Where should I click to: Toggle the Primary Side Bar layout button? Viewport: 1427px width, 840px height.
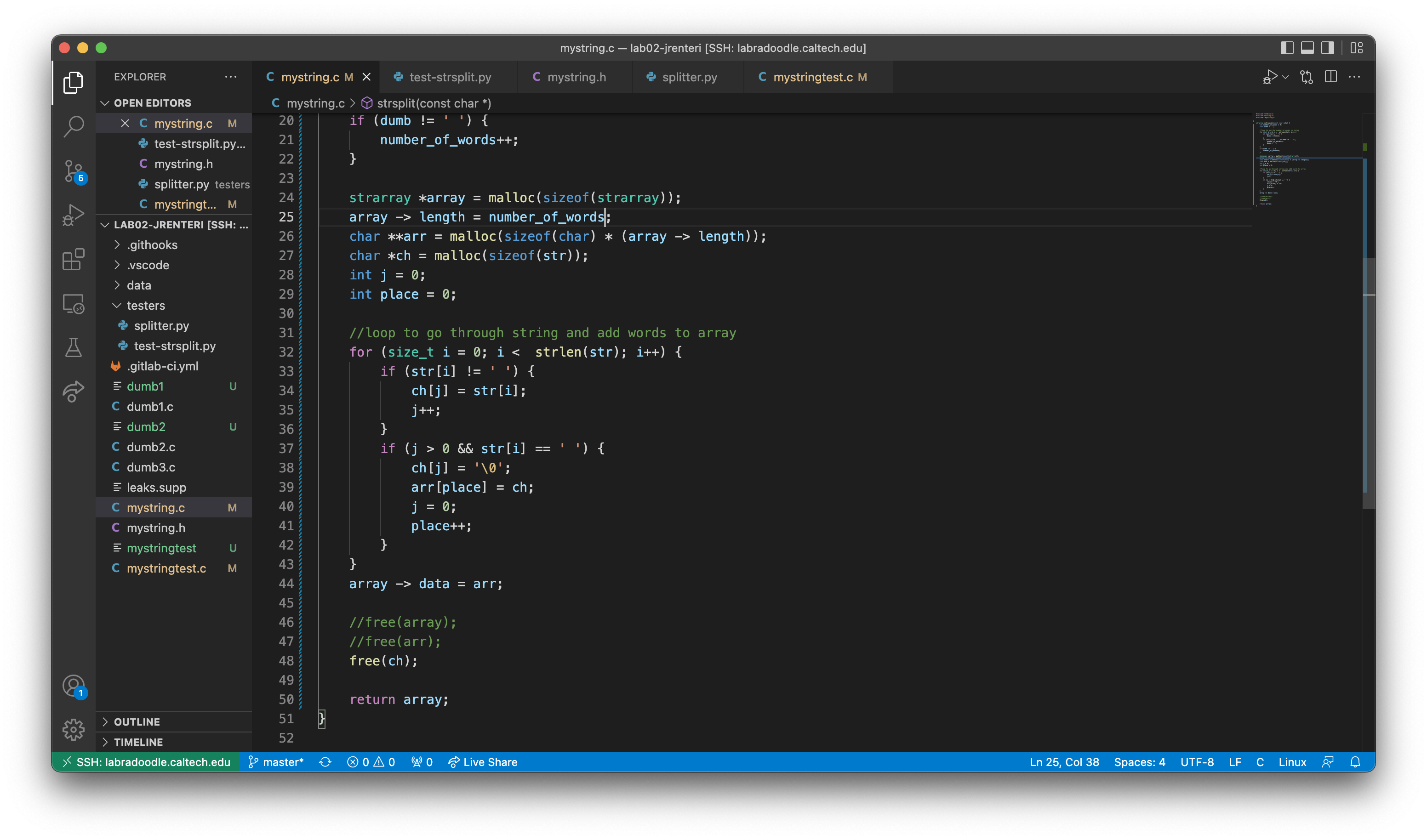click(x=1287, y=48)
